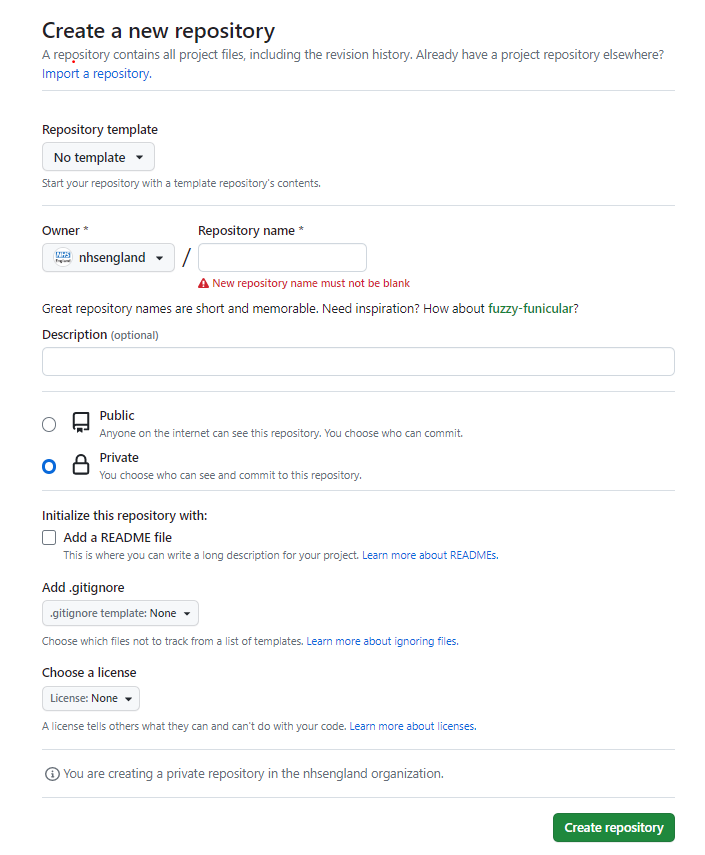Click the blank name warning triangle icon
This screenshot has height=855, width=705.
[x=204, y=283]
